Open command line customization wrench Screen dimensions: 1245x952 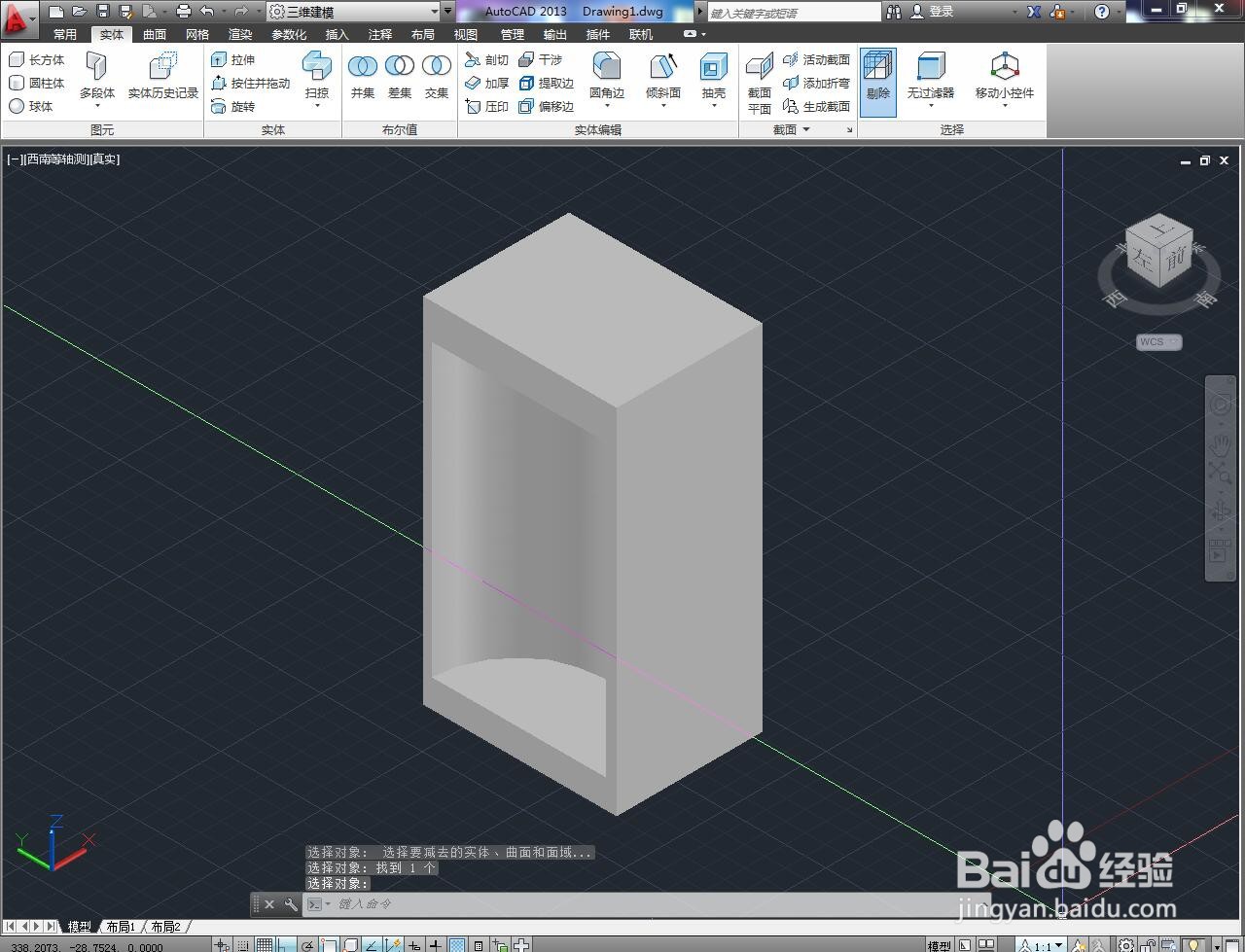coord(291,904)
